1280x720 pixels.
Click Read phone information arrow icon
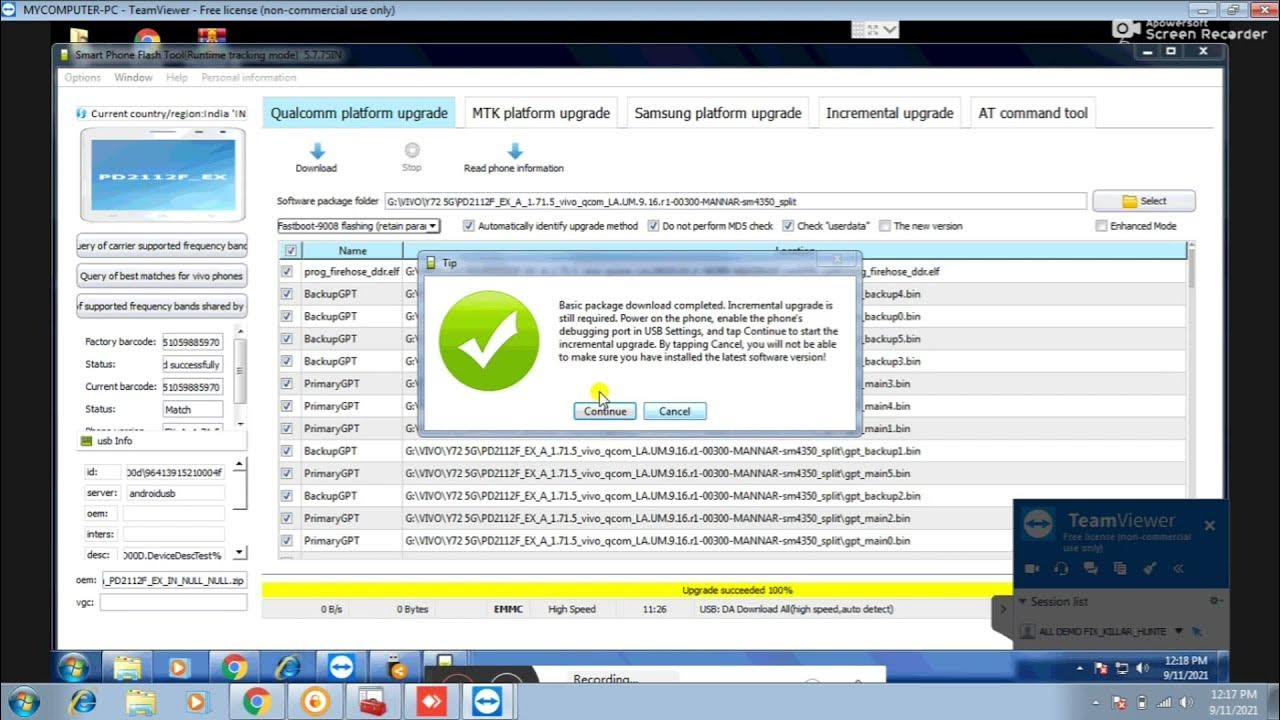[x=514, y=151]
